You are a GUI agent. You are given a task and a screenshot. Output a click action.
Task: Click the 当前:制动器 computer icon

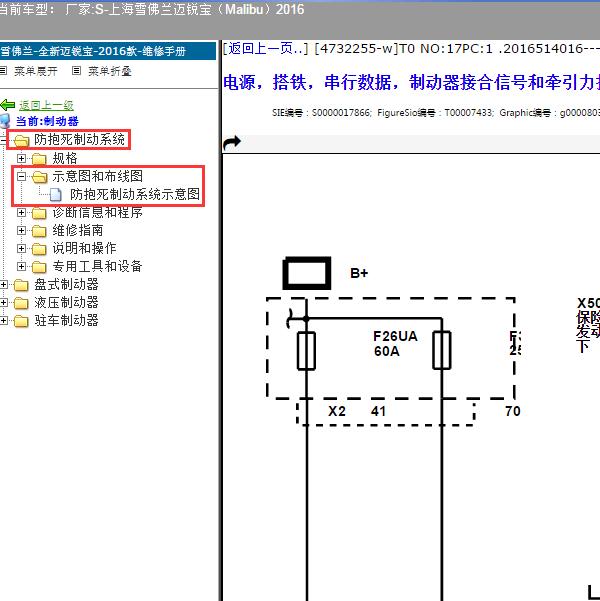(x=5, y=121)
